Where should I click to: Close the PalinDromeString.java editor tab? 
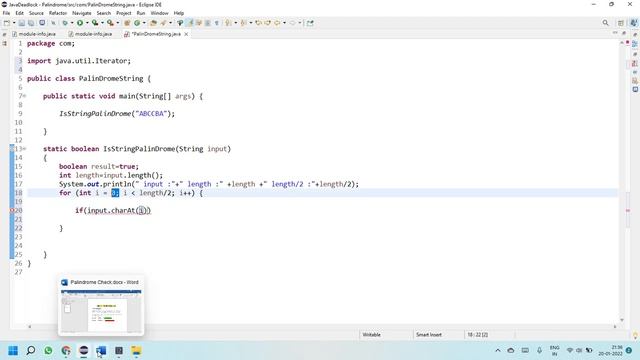point(186,34)
